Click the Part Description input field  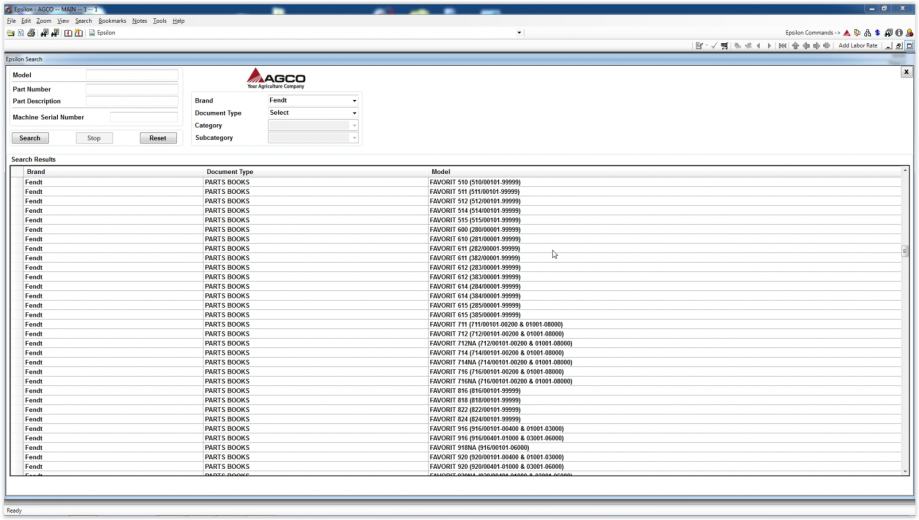click(x=132, y=101)
